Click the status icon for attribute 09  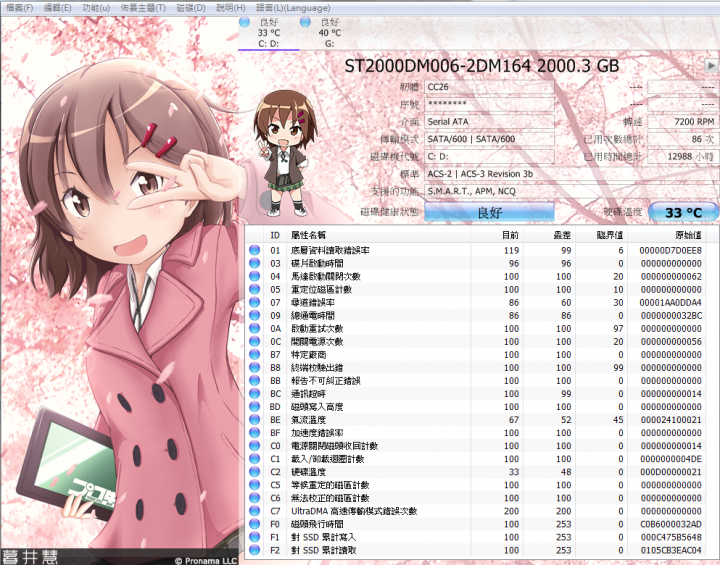254,316
